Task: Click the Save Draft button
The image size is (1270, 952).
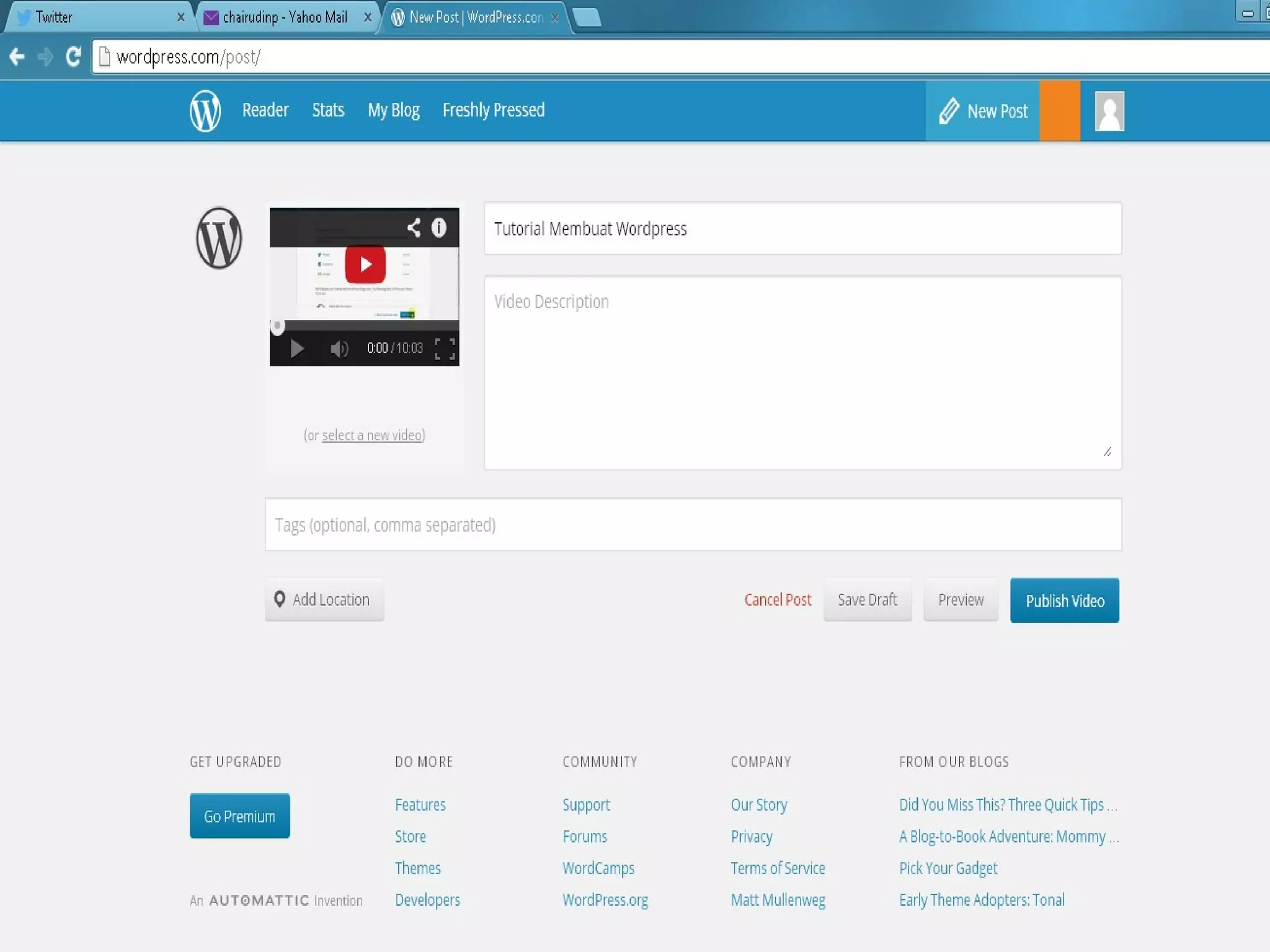Action: (x=867, y=600)
